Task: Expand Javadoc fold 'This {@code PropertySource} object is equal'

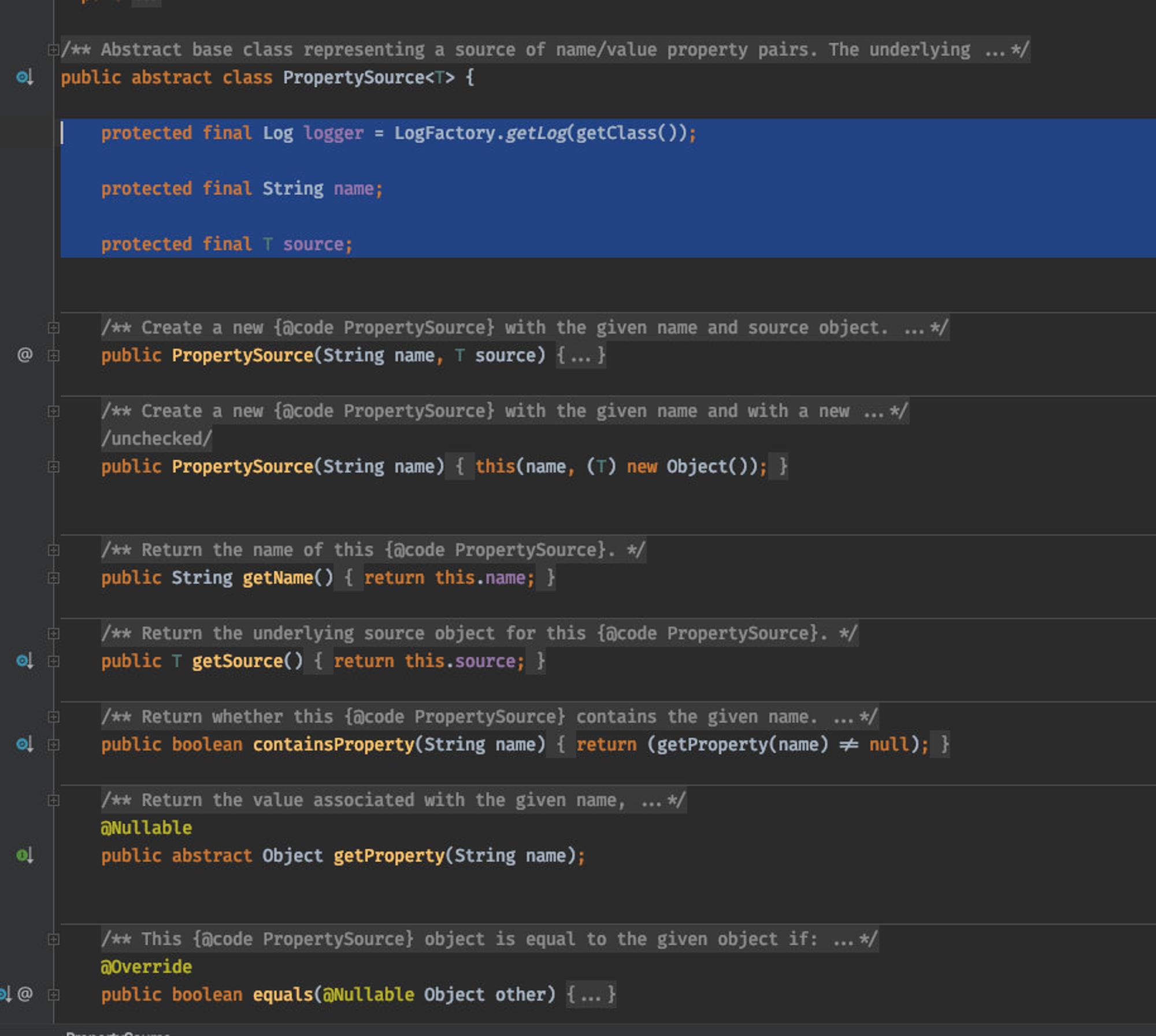Action: pyautogui.click(x=53, y=939)
